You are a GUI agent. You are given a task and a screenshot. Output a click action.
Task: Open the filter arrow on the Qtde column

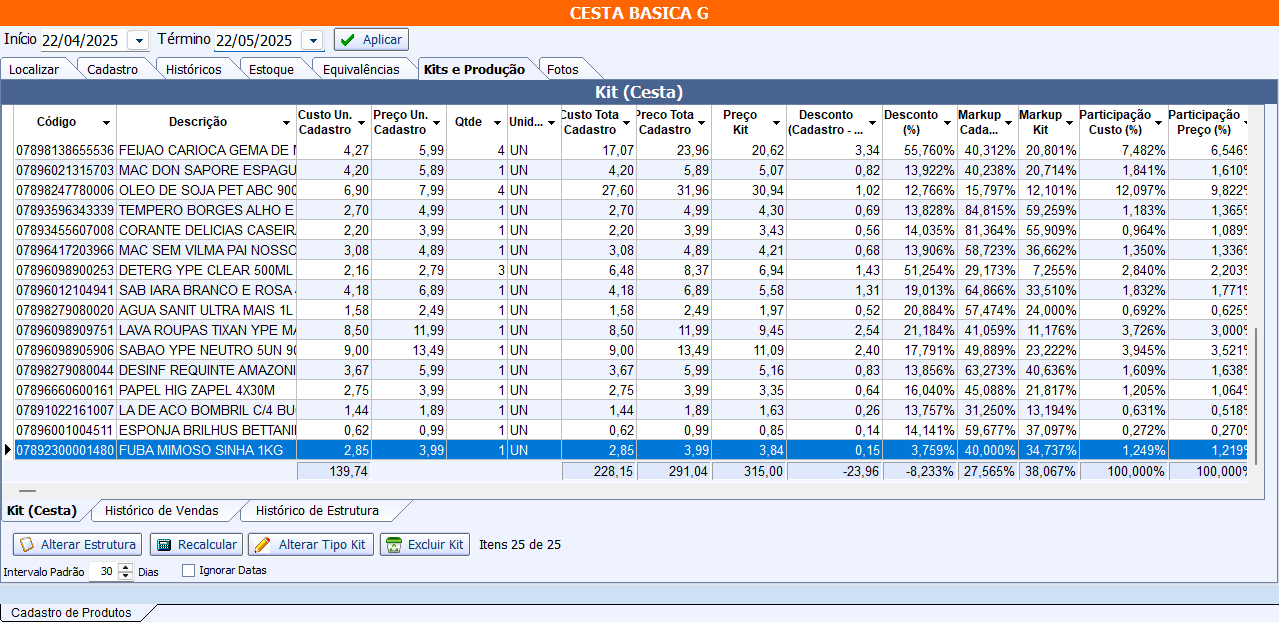(496, 122)
